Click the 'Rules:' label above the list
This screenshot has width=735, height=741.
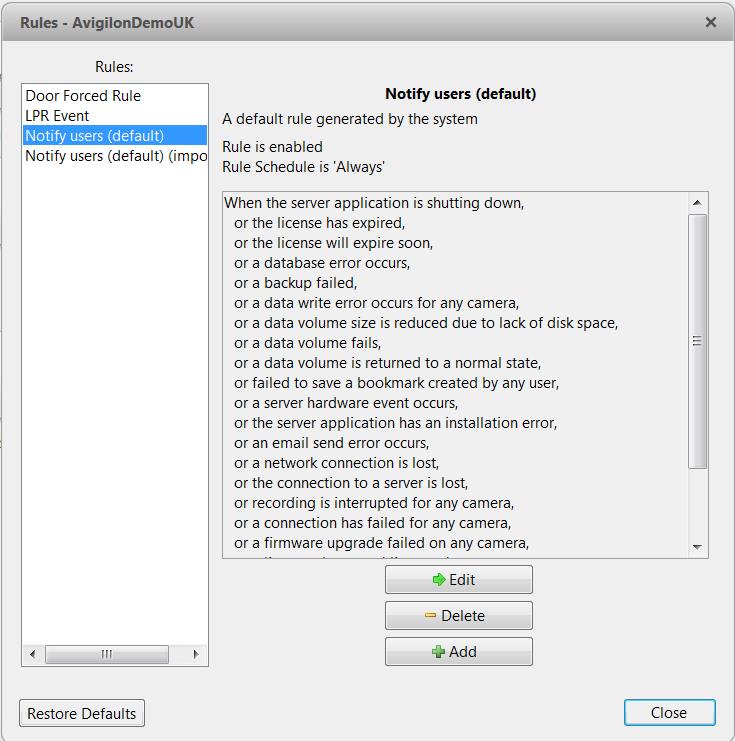pos(114,67)
